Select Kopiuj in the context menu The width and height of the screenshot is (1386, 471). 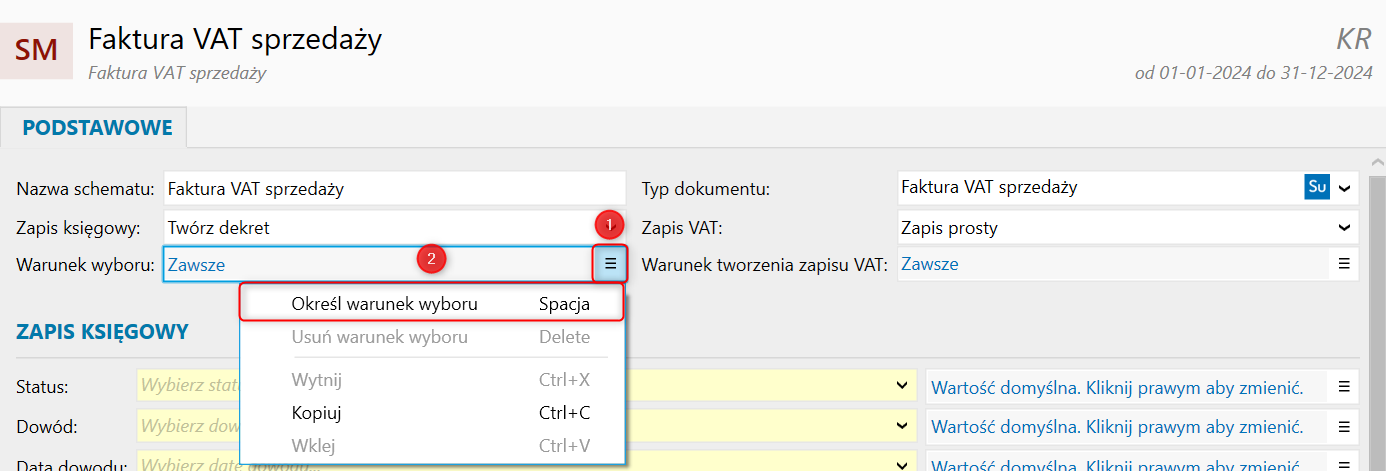tap(316, 413)
